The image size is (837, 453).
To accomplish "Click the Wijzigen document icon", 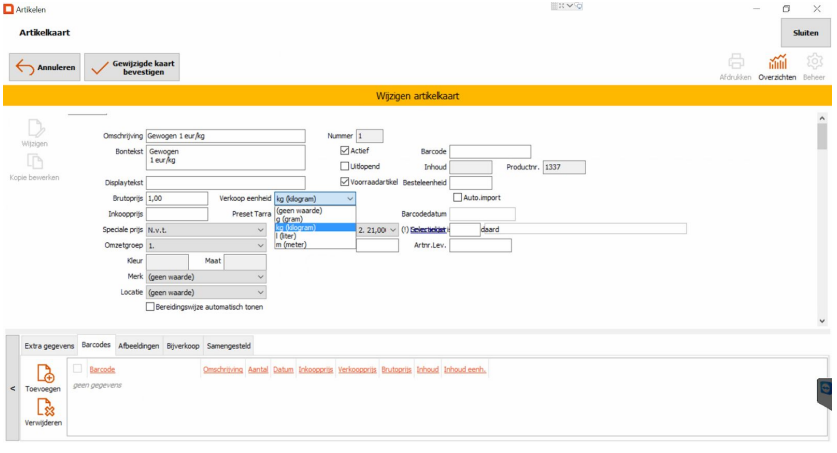I will [x=35, y=130].
